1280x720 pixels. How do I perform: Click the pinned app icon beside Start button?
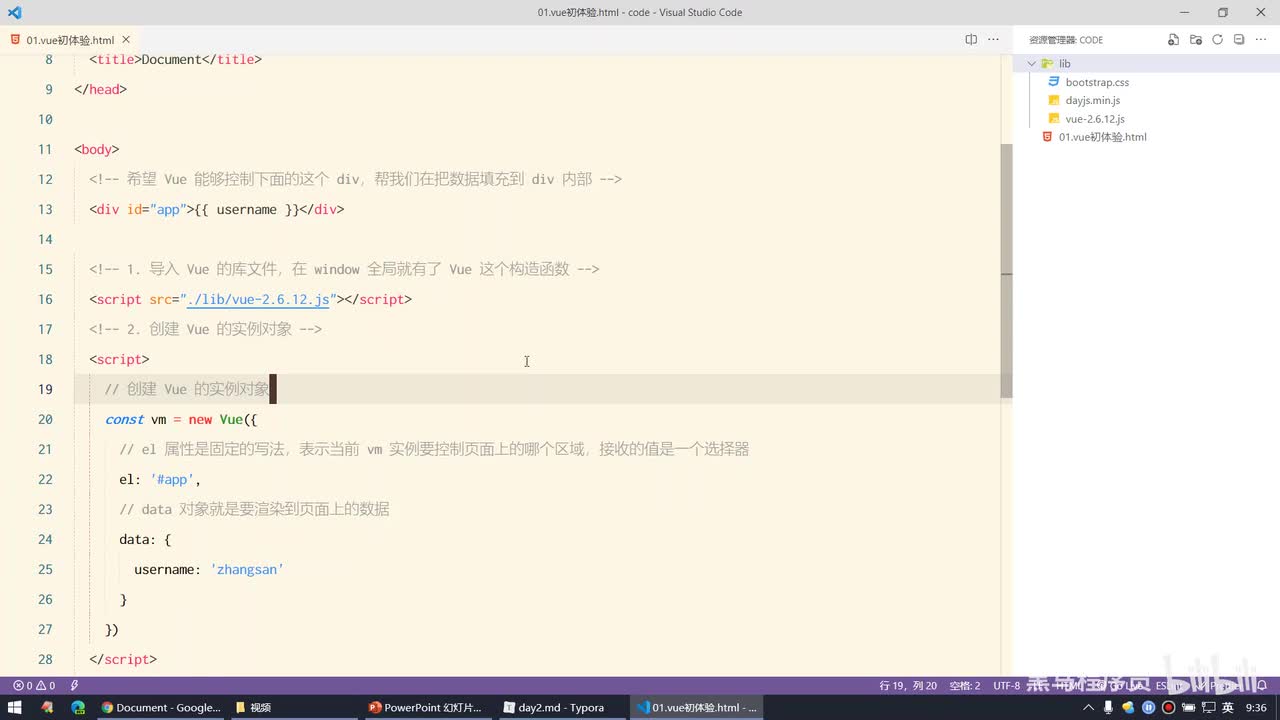pyautogui.click(x=47, y=707)
